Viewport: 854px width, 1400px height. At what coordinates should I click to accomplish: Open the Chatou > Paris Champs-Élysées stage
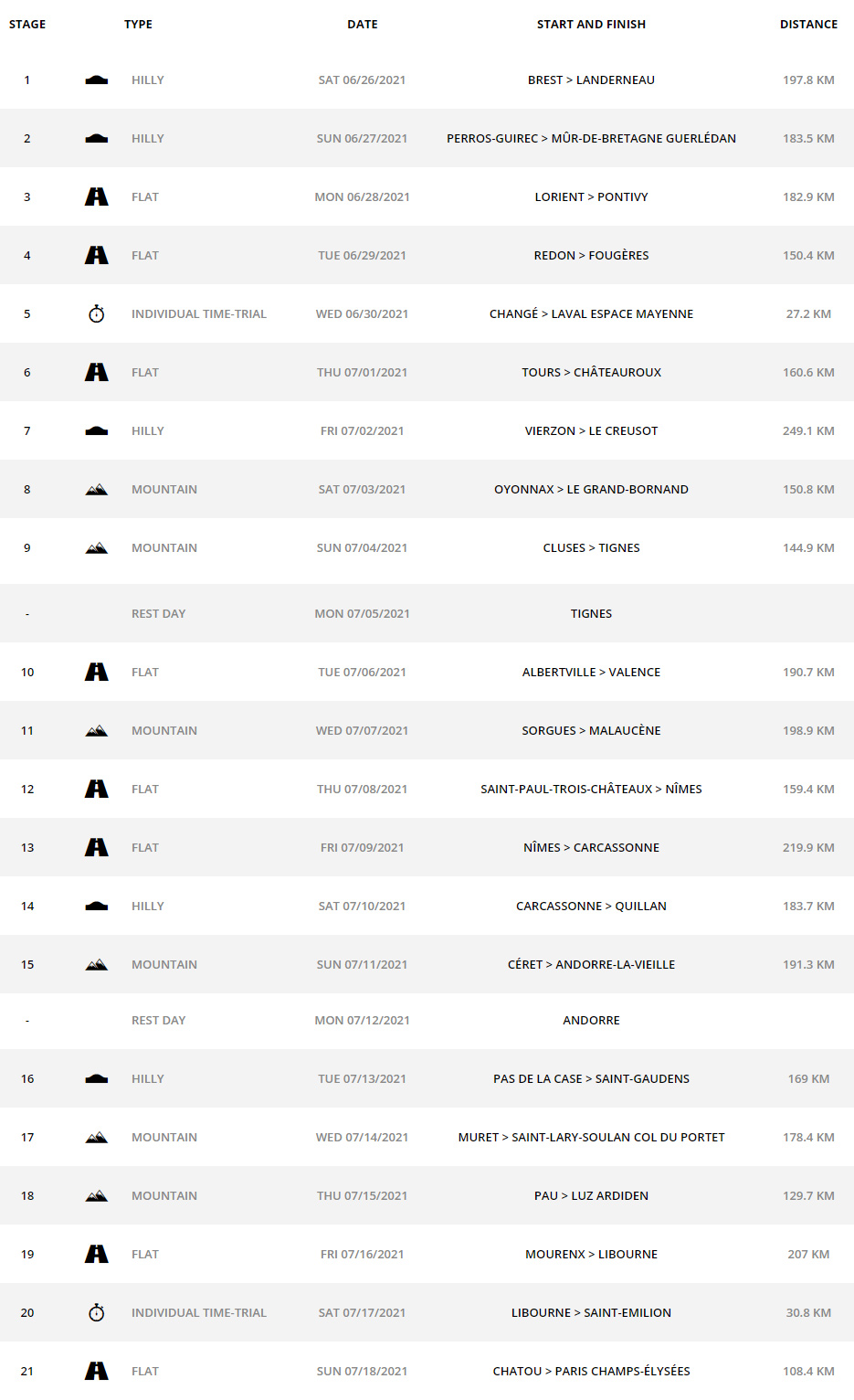[591, 1372]
